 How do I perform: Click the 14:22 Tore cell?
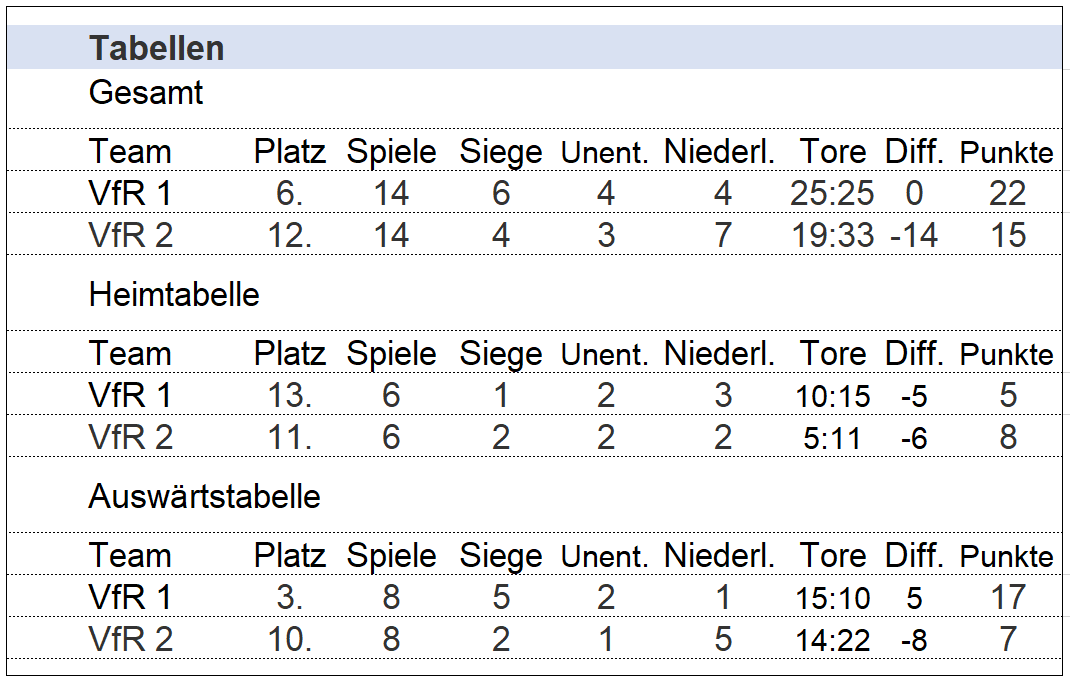pyautogui.click(x=833, y=641)
